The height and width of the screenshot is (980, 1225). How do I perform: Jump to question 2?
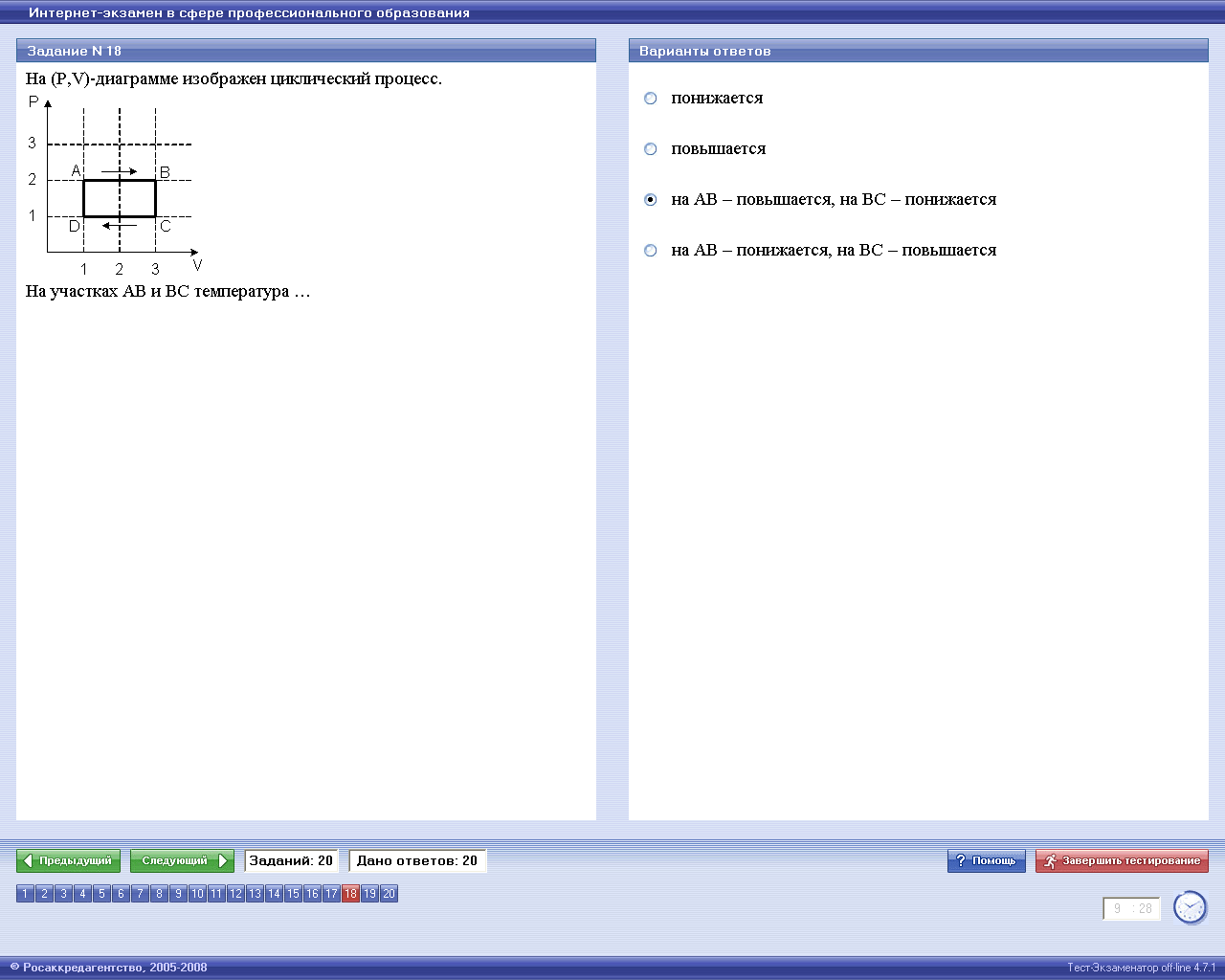(x=44, y=894)
